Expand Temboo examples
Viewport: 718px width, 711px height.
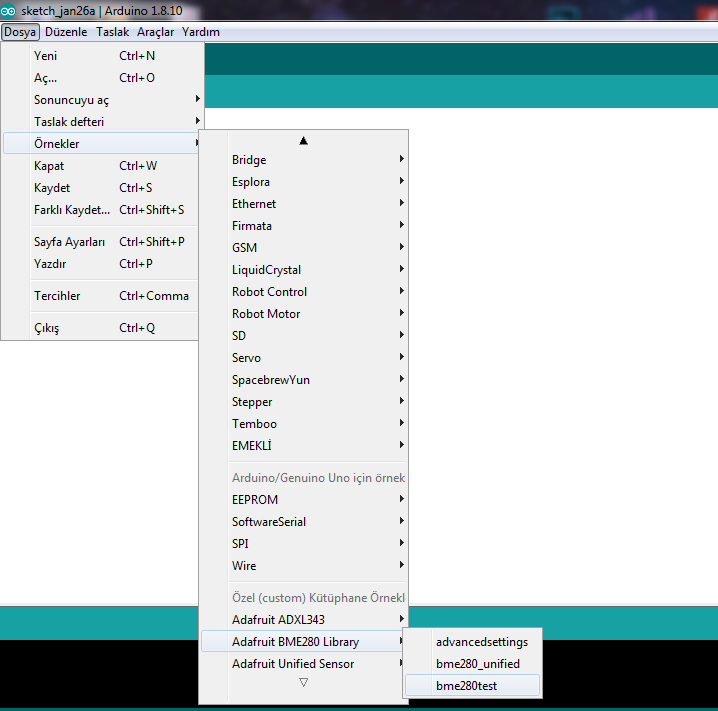coord(304,423)
